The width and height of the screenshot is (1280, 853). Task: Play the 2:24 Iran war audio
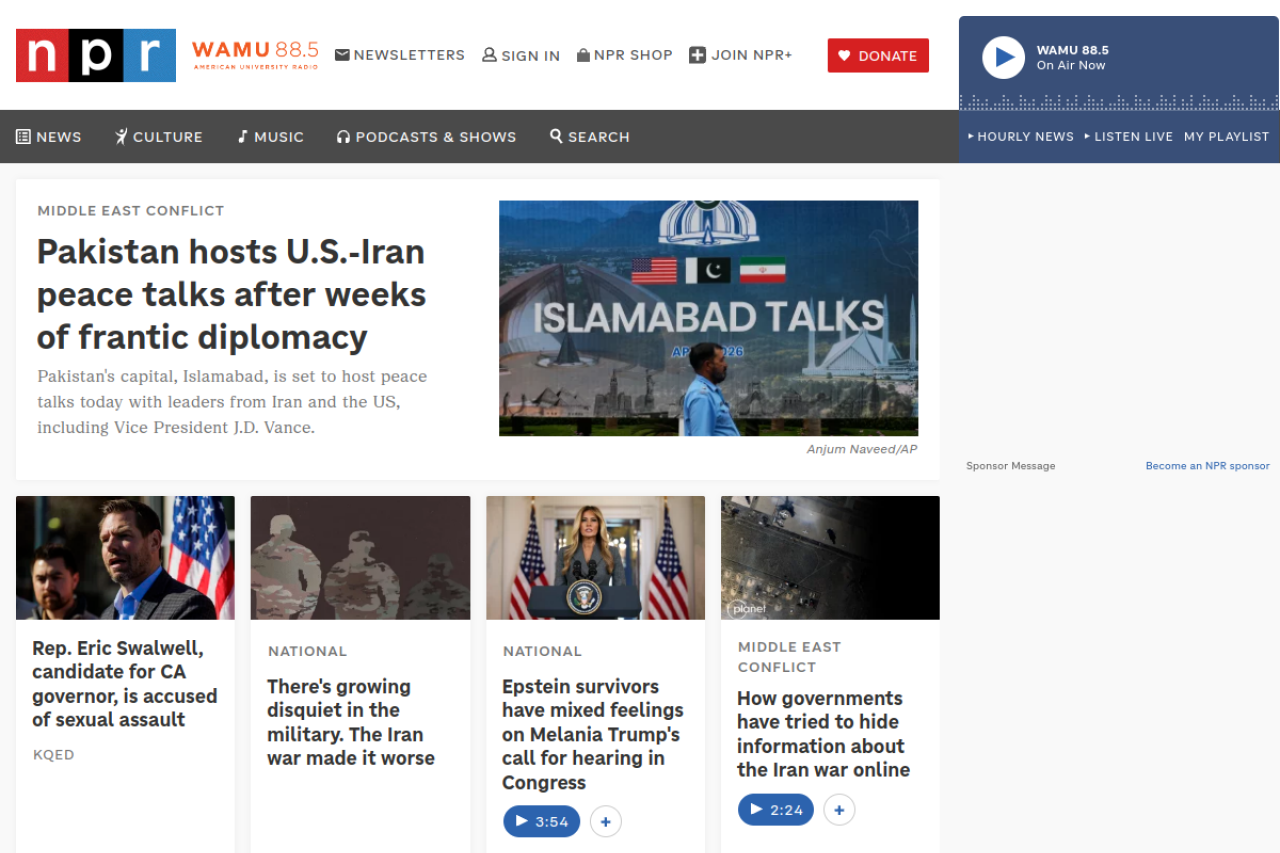[776, 810]
